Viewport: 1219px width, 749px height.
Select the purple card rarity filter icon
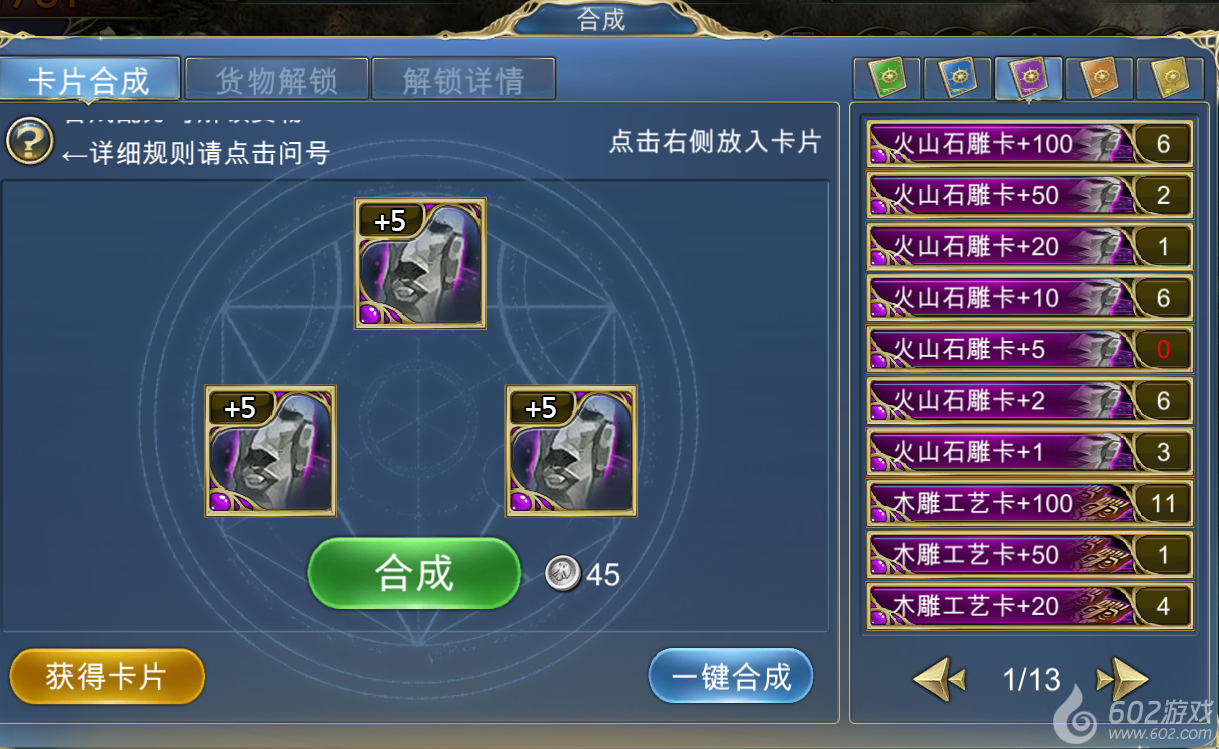point(1029,78)
